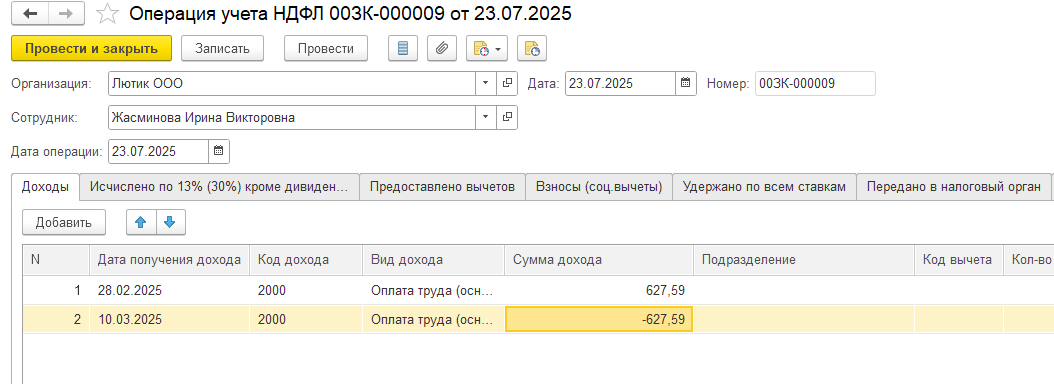This screenshot has height=384, width=1054.
Task: Click the forward navigation arrow
Action: (67, 13)
